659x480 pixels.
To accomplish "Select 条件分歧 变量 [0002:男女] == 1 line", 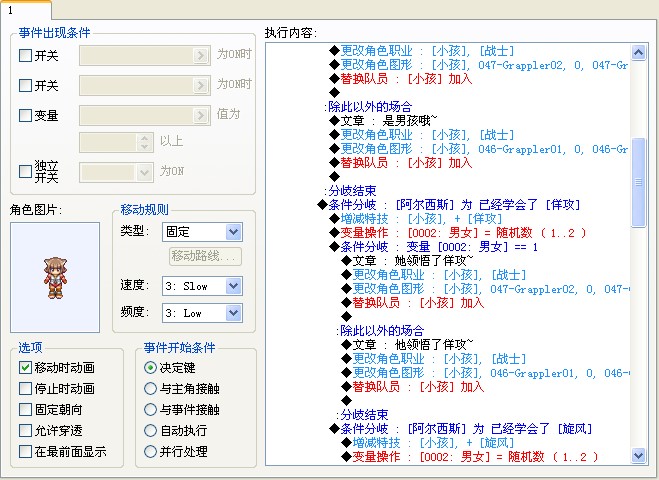I will [x=433, y=247].
